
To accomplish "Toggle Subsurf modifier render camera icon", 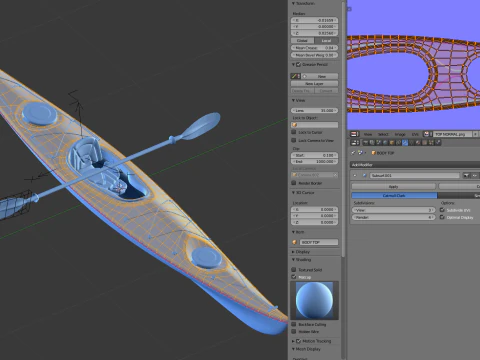I will pos(467,175).
